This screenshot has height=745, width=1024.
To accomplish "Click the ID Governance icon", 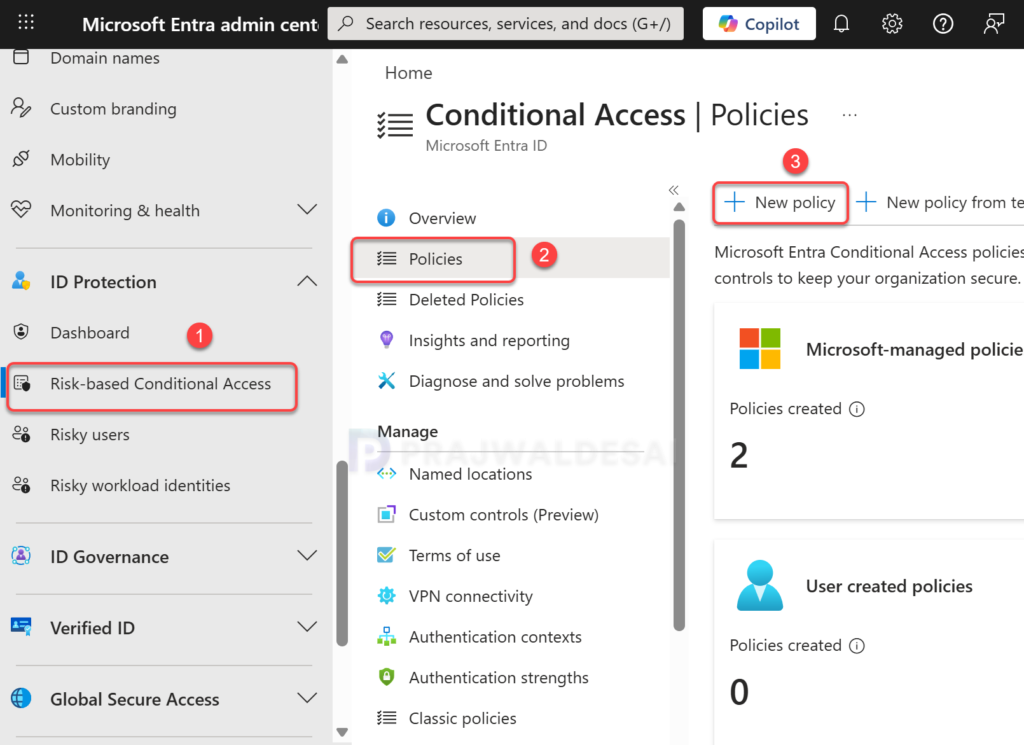I will (x=21, y=556).
